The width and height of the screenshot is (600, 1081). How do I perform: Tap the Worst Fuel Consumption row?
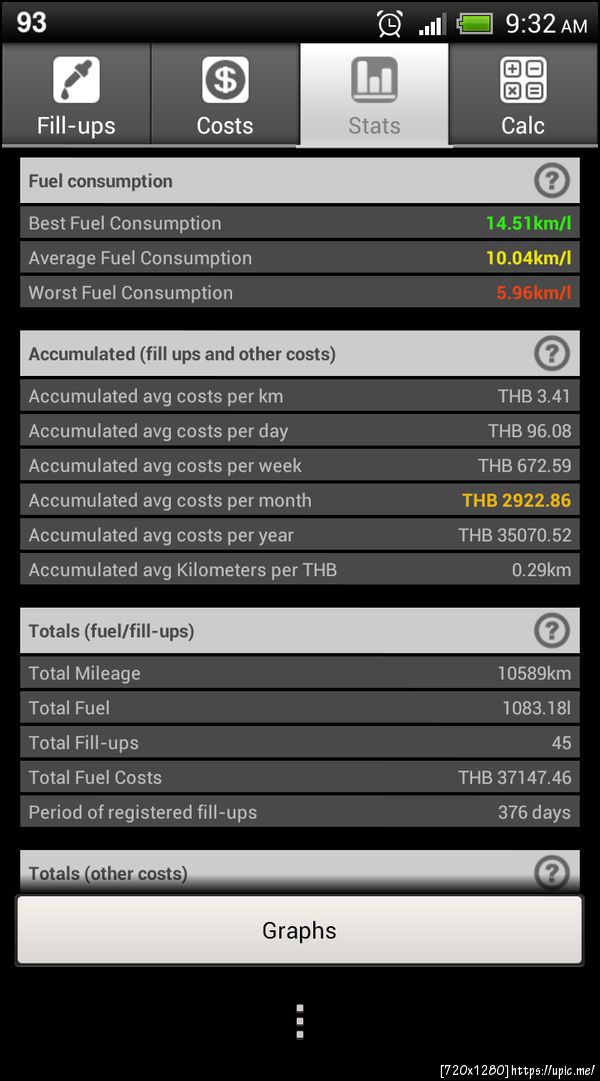pyautogui.click(x=299, y=293)
